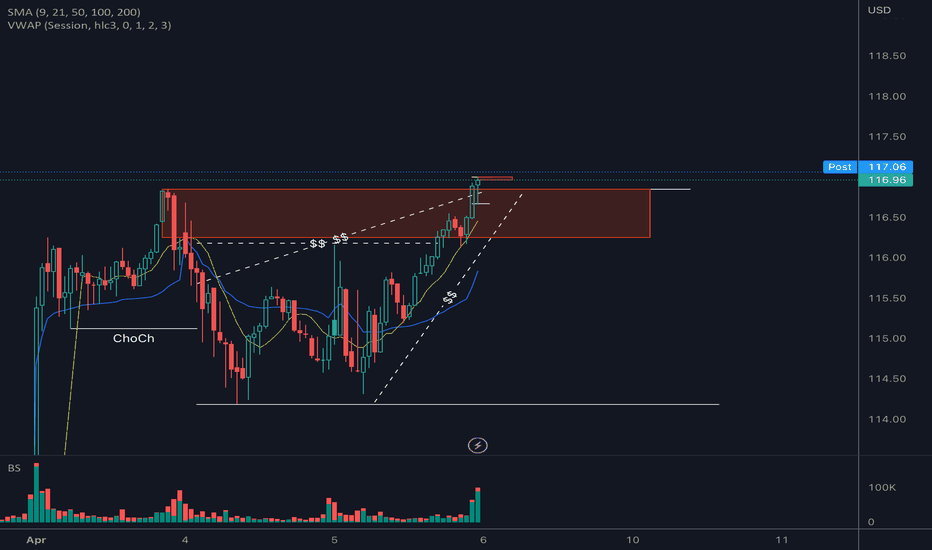Select the $$ label on the rising trendline
The image size is (932, 550).
pos(450,297)
